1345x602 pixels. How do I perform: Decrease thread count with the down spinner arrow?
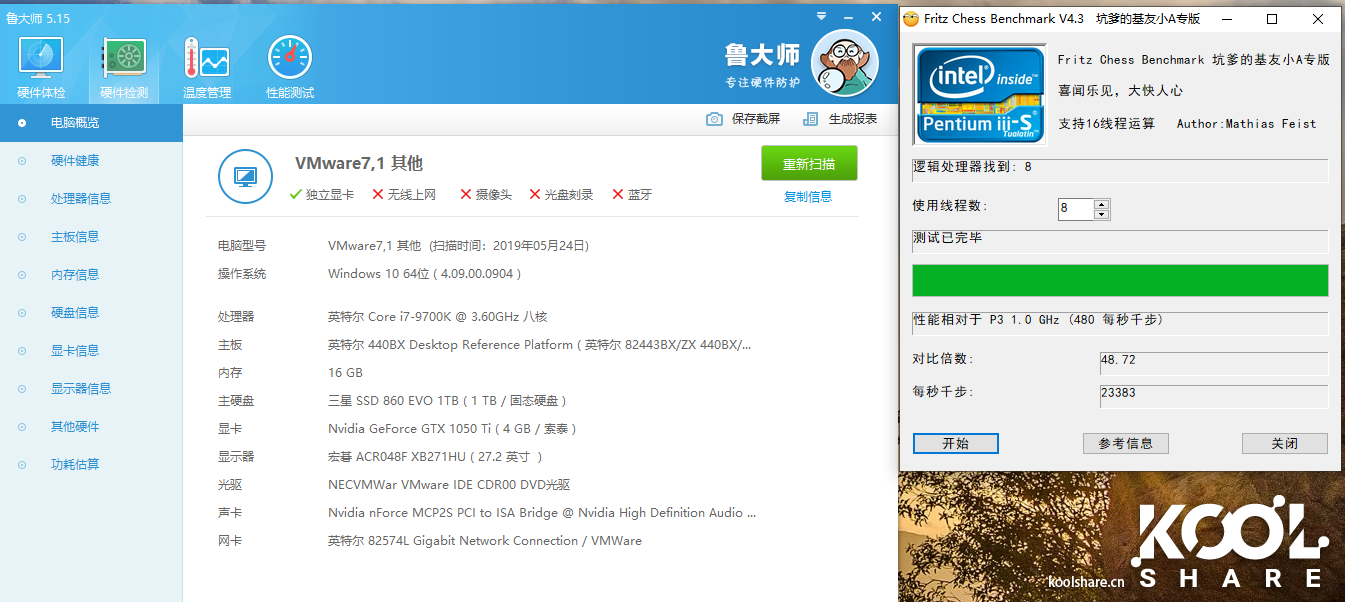click(x=1102, y=214)
